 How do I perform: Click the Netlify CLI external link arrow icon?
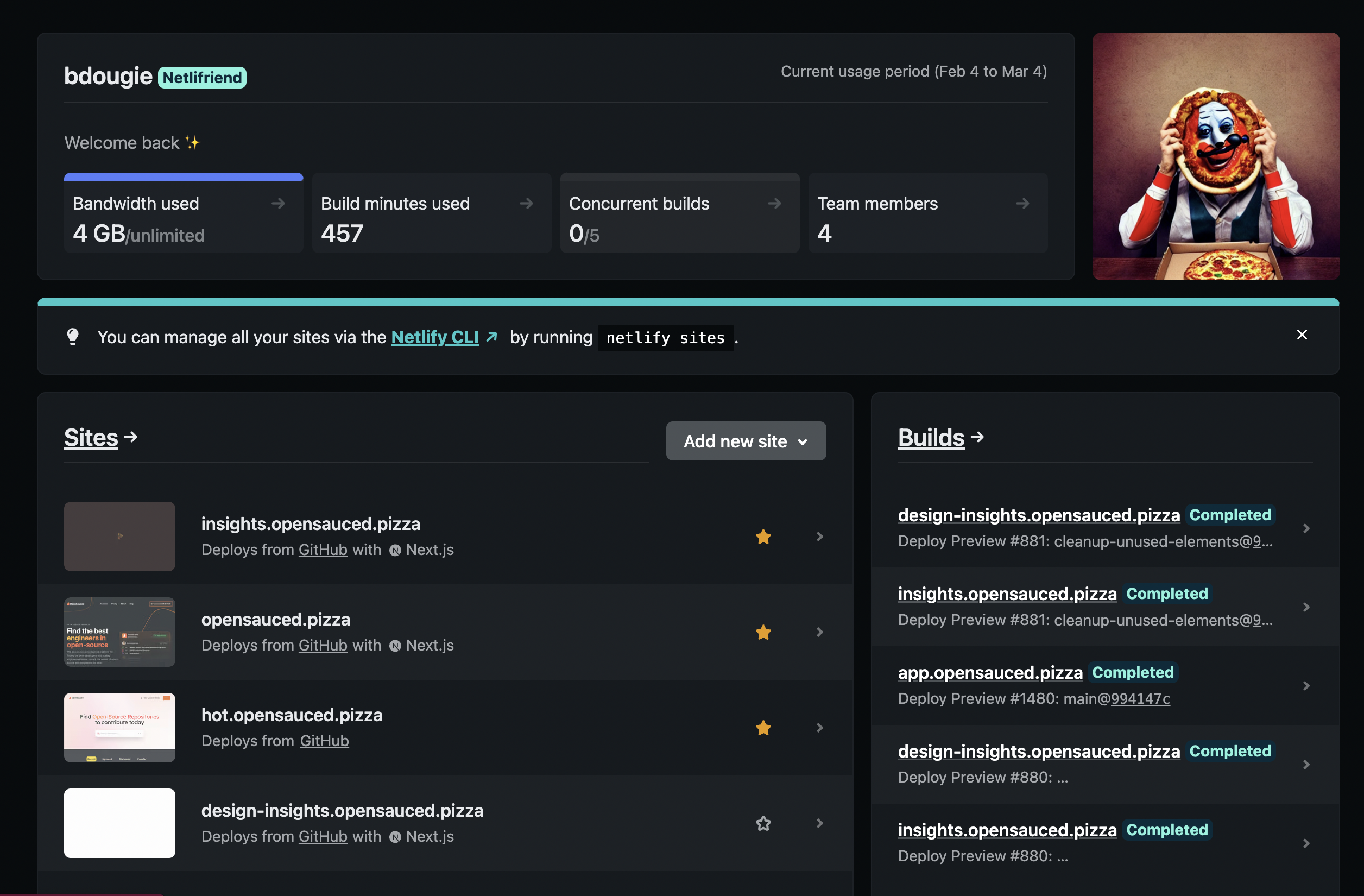point(491,337)
